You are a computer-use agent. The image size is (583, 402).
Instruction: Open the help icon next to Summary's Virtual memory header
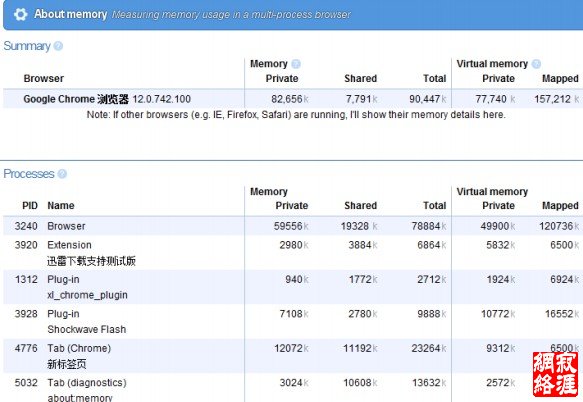point(536,64)
